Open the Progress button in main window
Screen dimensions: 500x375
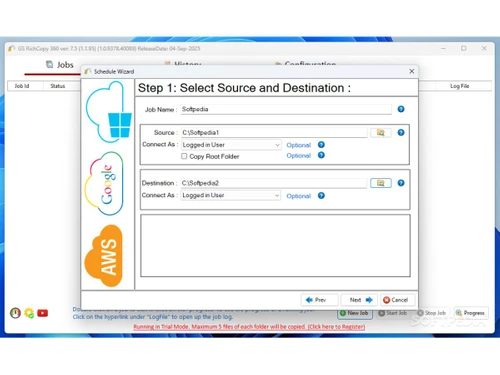click(470, 313)
